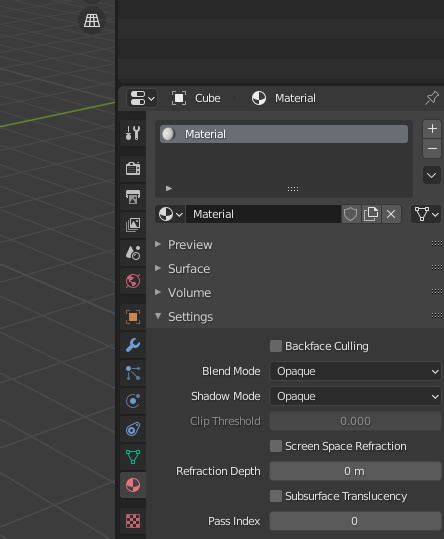The height and width of the screenshot is (539, 444).
Task: Collapse the Settings panel
Action: pyautogui.click(x=190, y=317)
